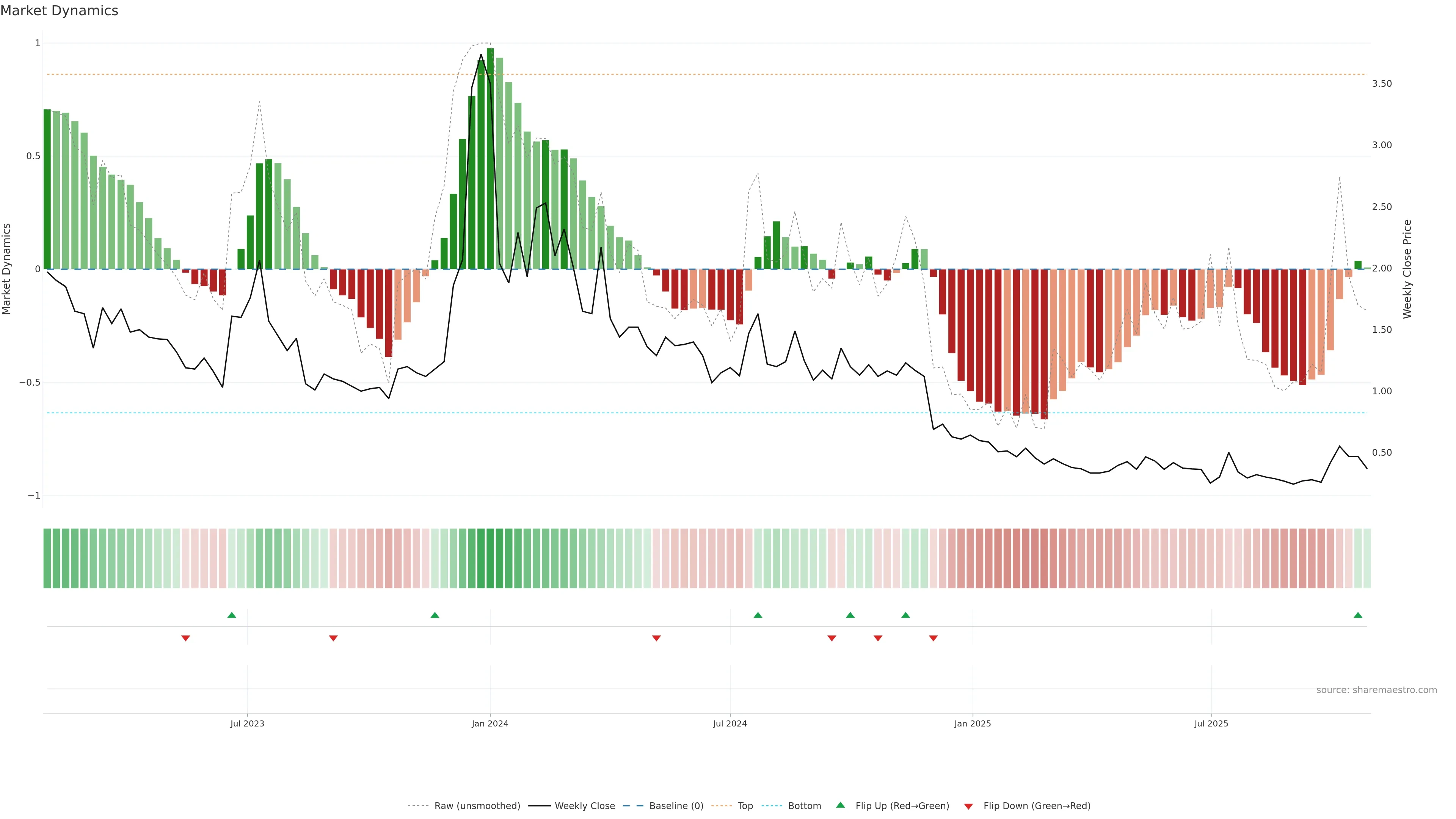
Task: Click the first green Flip Up marker before Jul 2023
Action: (232, 615)
